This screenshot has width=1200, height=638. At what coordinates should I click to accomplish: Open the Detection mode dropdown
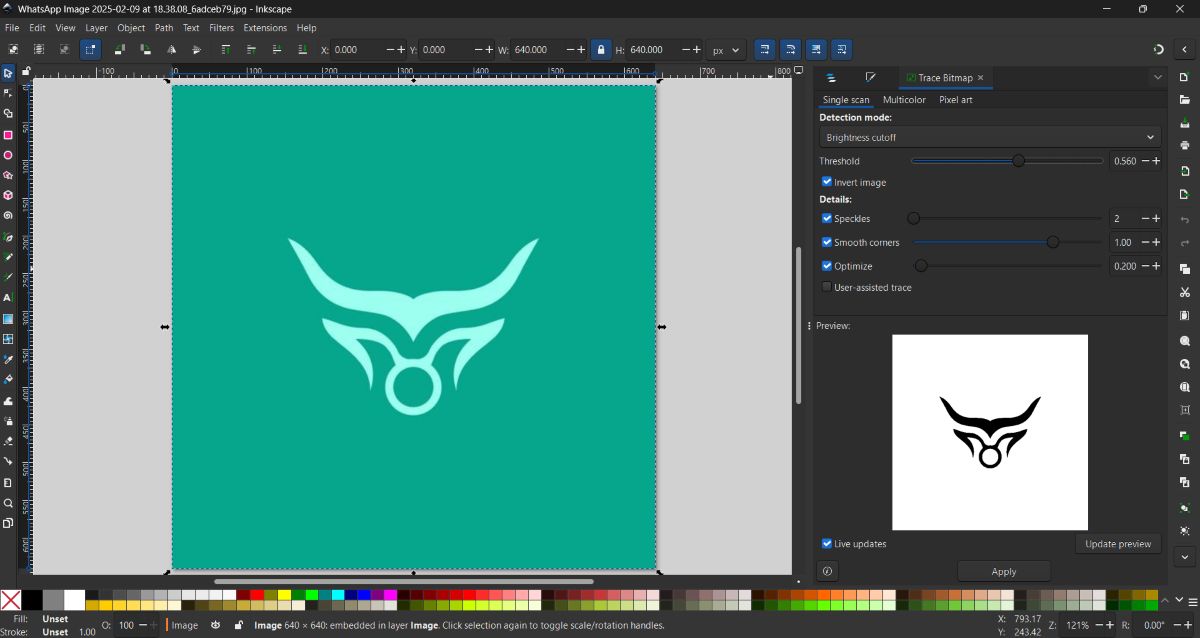988,137
